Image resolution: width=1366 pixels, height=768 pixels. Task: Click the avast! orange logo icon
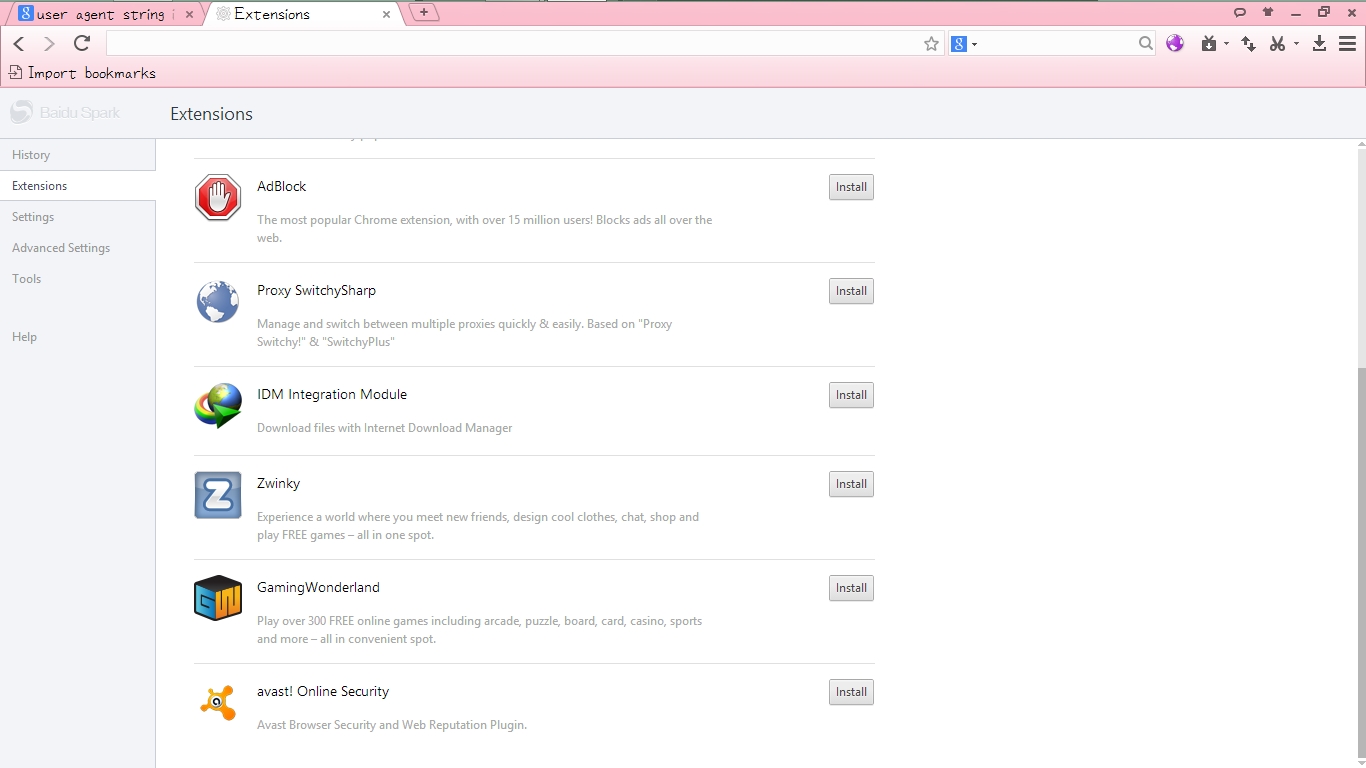pyautogui.click(x=218, y=703)
